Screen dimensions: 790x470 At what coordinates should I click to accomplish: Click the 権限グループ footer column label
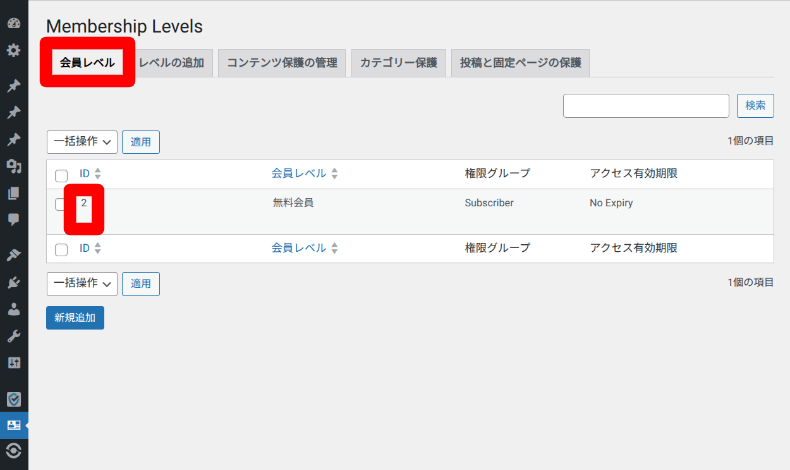coord(497,248)
